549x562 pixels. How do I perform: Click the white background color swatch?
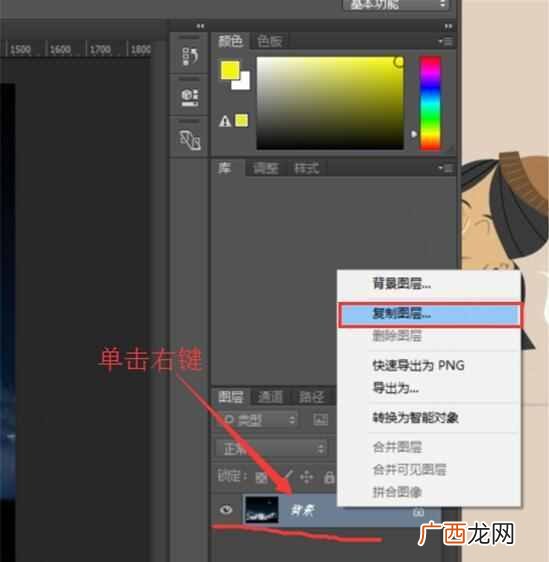243,83
